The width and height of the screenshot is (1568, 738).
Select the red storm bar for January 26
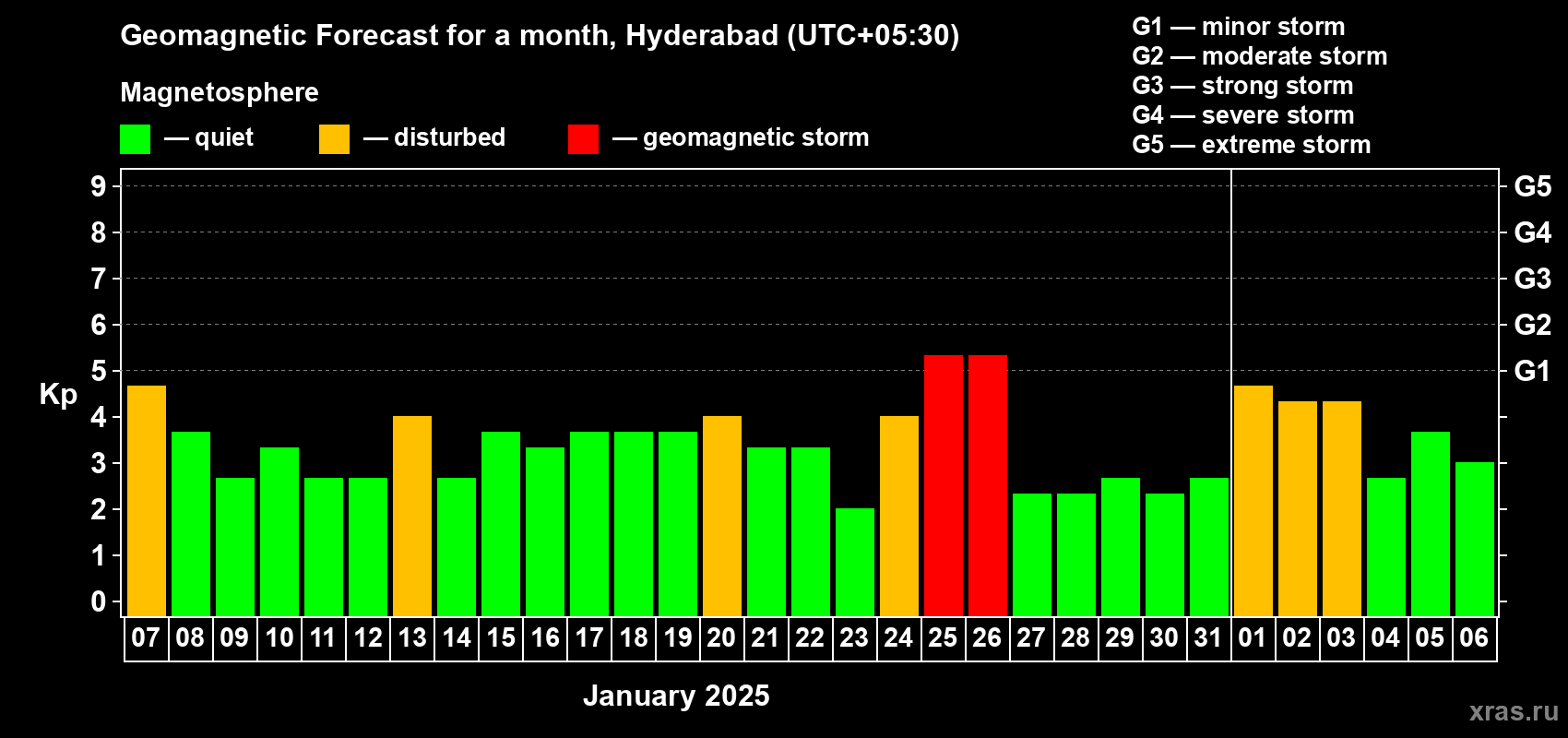point(988,485)
